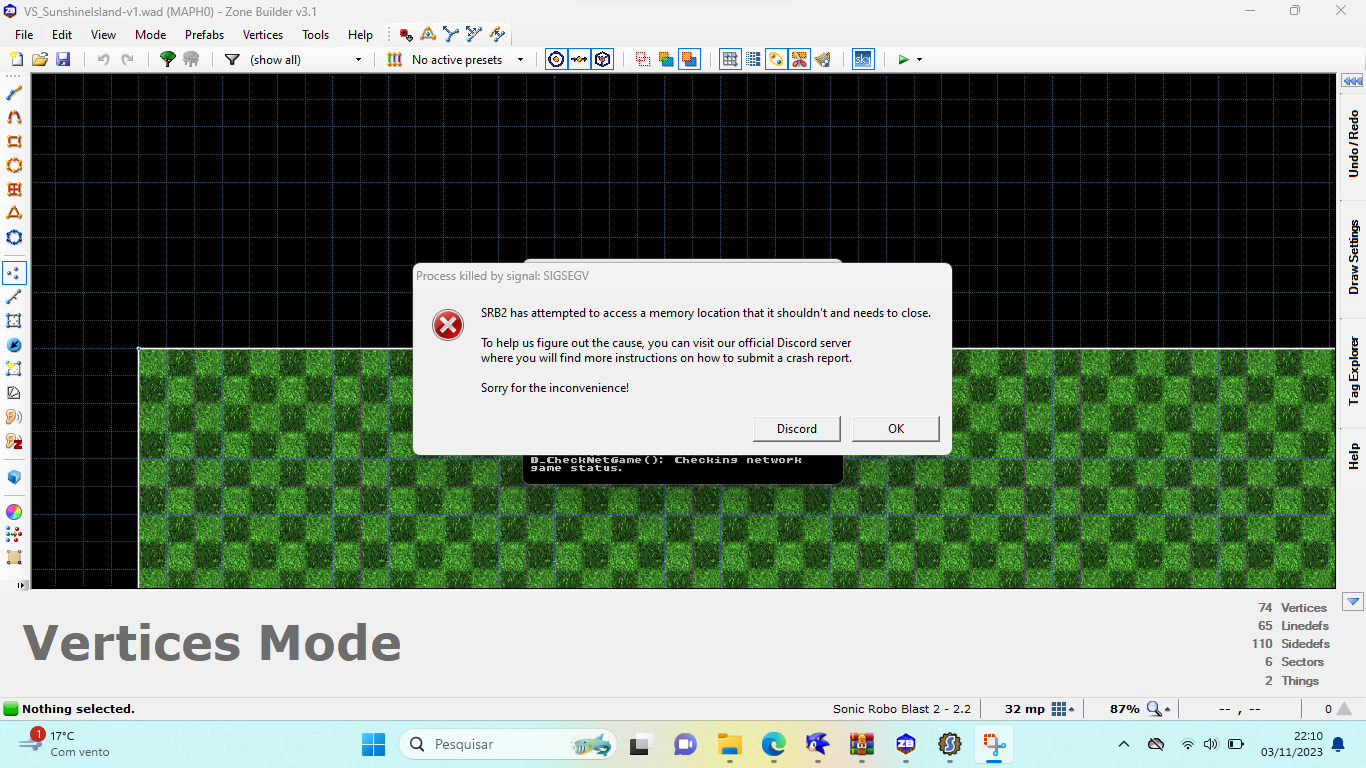The image size is (1366, 768).
Task: Open the File menu
Action: 24,34
